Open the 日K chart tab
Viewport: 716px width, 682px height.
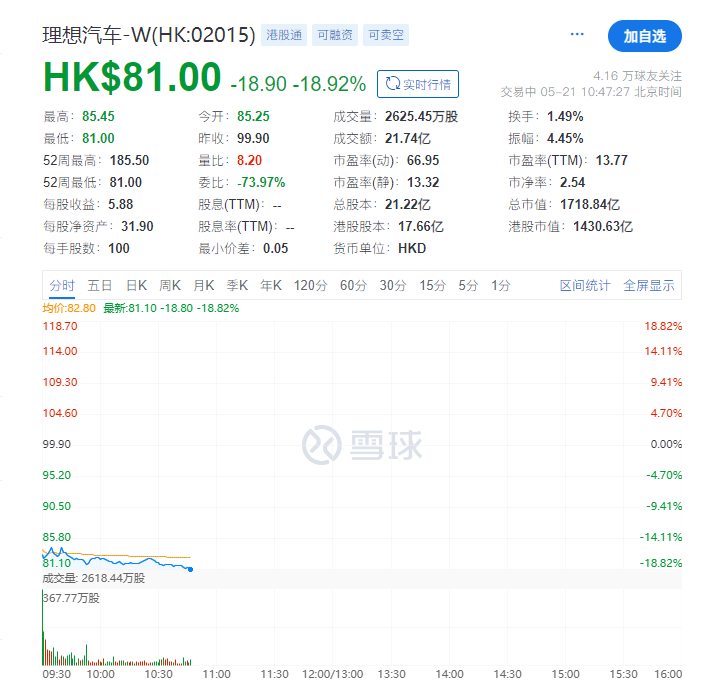pos(136,286)
